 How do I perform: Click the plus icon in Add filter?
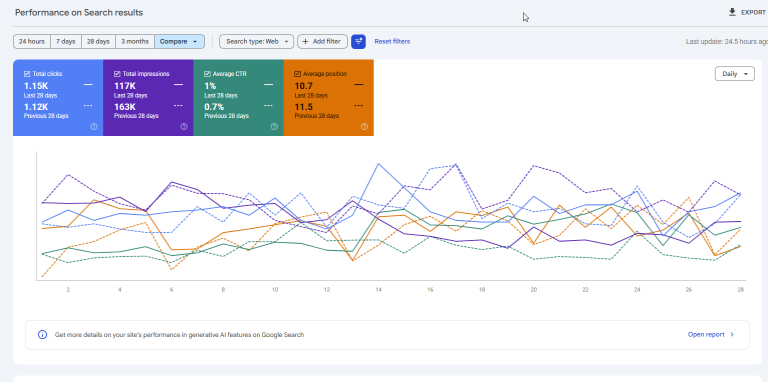tap(305, 42)
